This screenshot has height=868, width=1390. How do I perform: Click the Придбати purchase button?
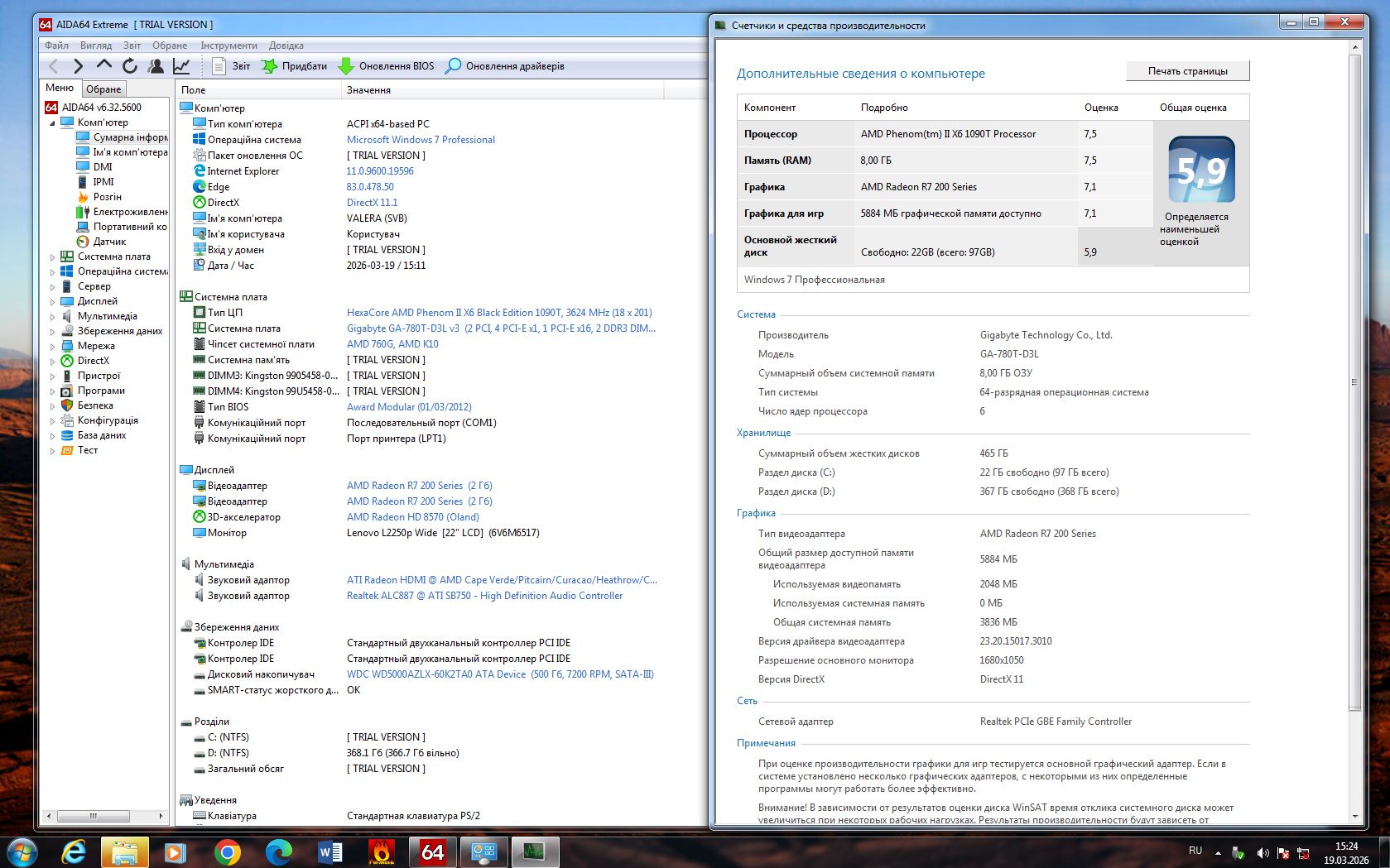(x=294, y=66)
